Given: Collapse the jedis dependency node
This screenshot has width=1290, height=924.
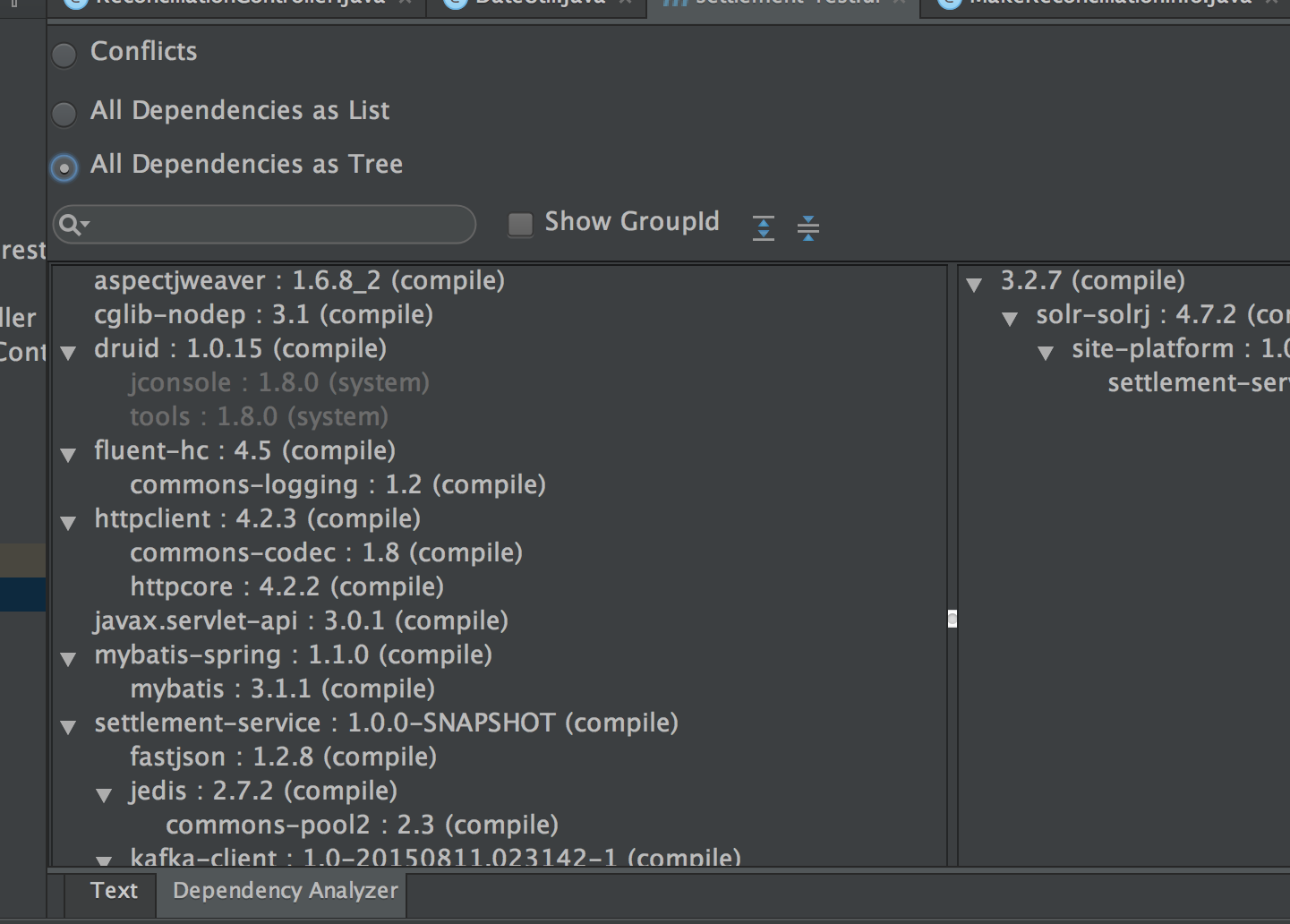Looking at the screenshot, I should [104, 795].
